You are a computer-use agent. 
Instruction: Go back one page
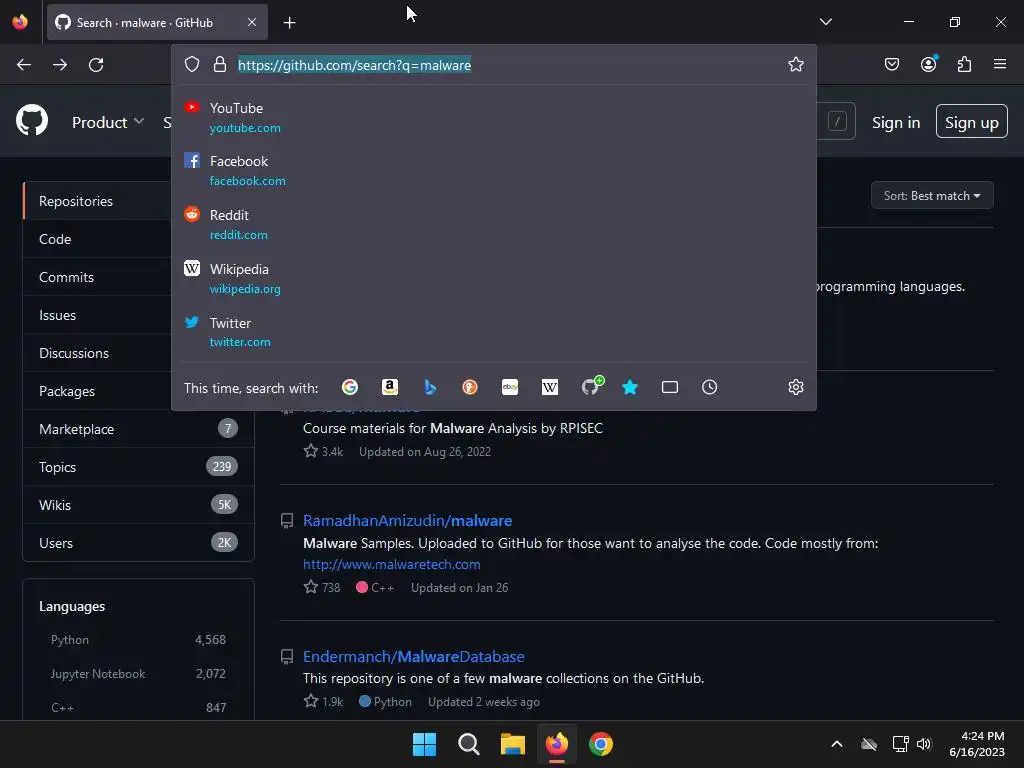pyautogui.click(x=24, y=65)
